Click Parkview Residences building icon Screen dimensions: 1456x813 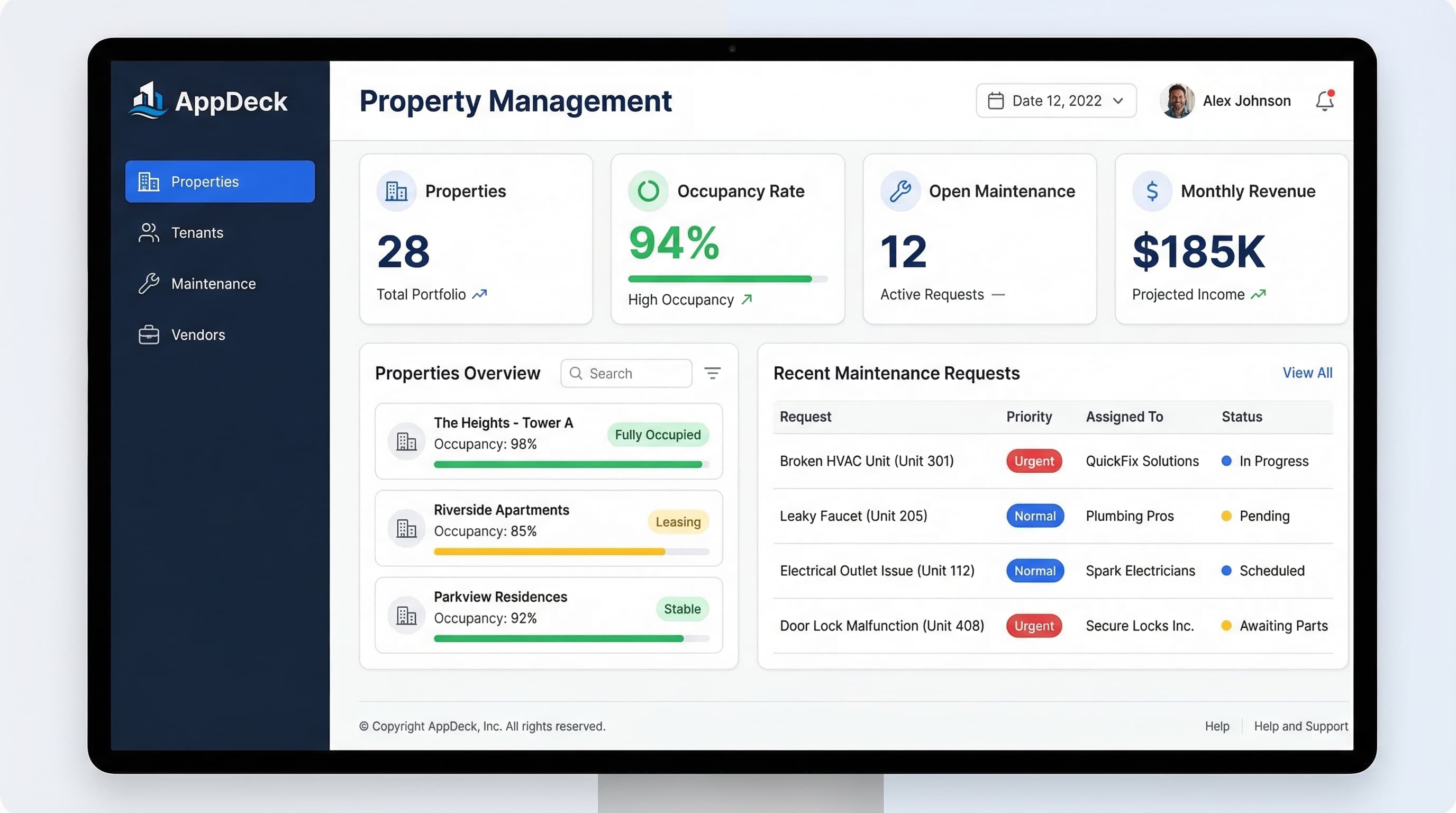(x=406, y=615)
